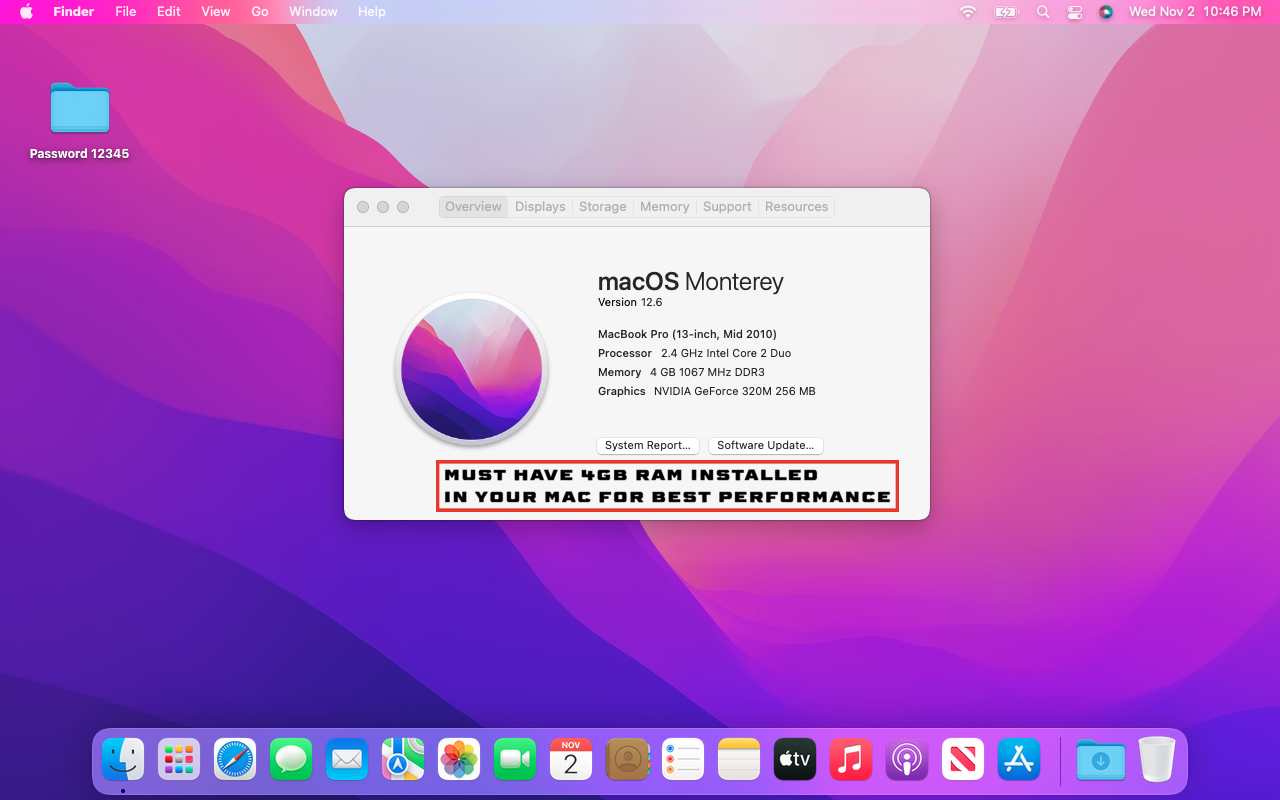This screenshot has height=800, width=1280.
Task: Switch to the Displays tab
Action: 540,207
